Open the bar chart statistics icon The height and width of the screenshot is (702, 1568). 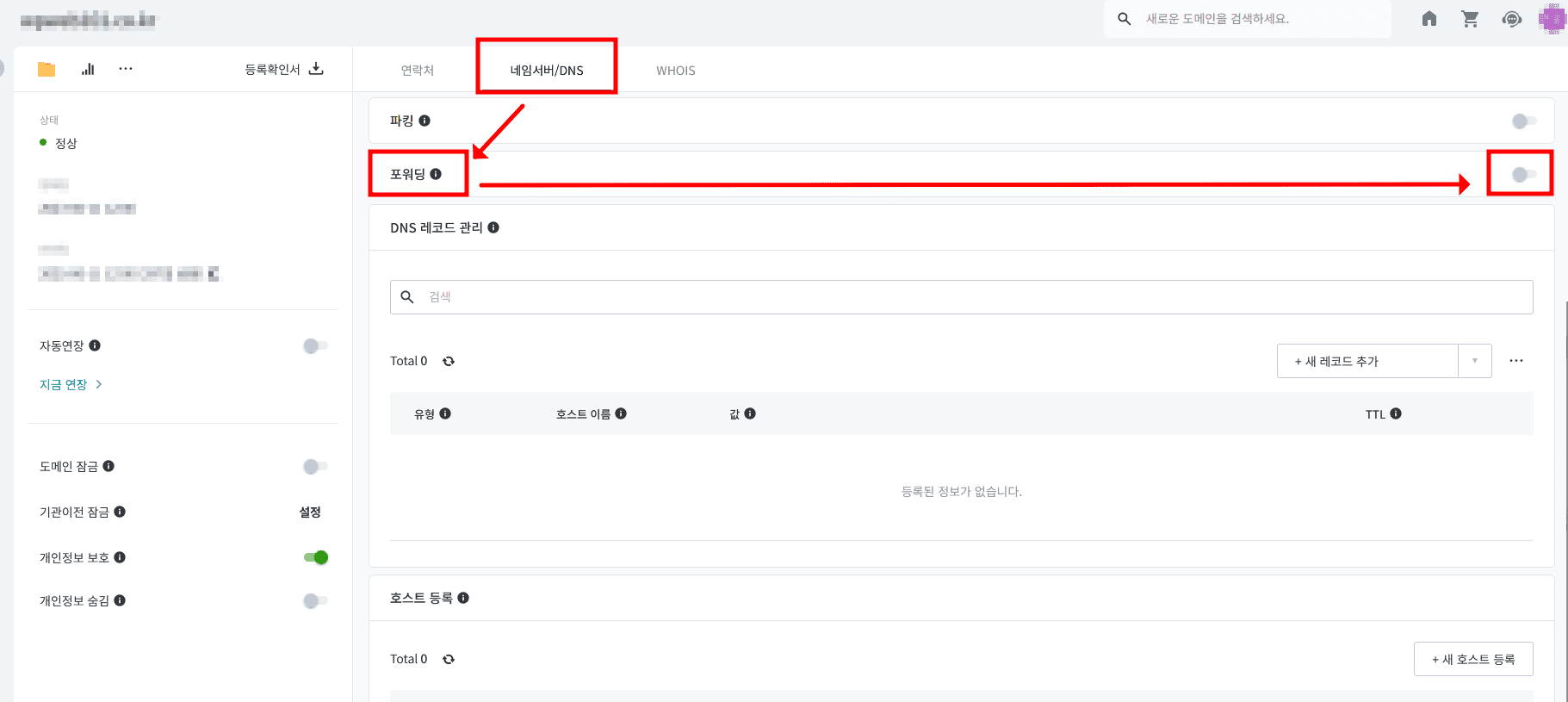pos(88,69)
